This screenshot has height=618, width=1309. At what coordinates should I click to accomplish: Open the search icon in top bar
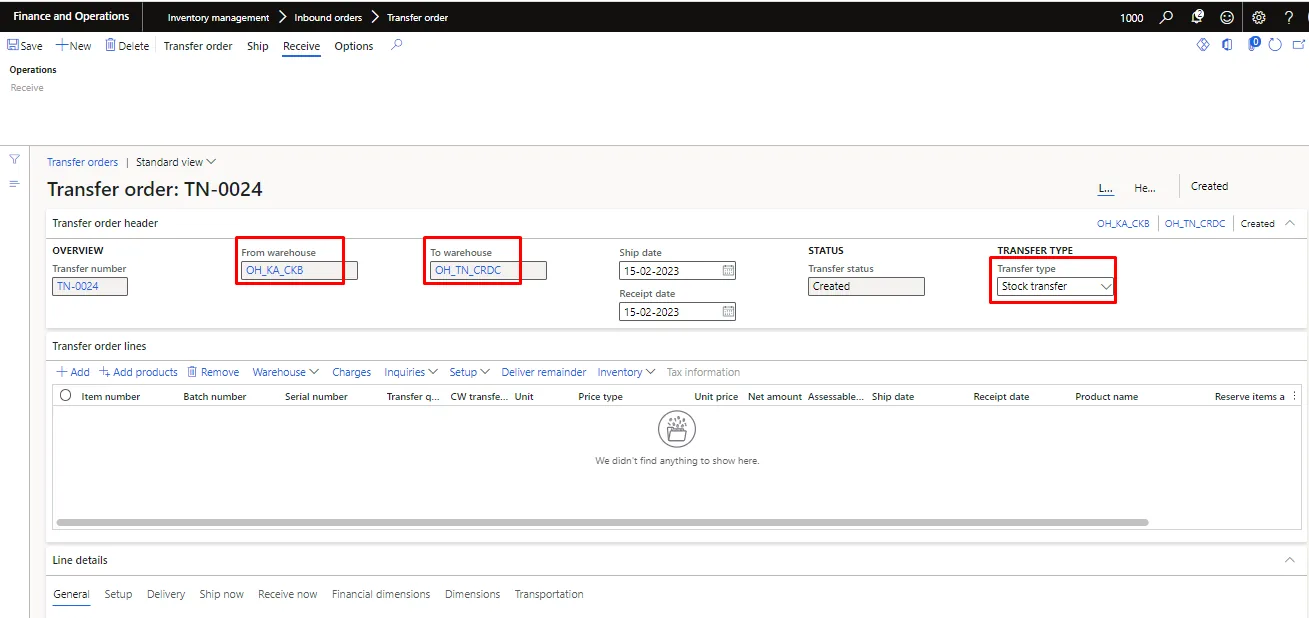pos(1166,17)
